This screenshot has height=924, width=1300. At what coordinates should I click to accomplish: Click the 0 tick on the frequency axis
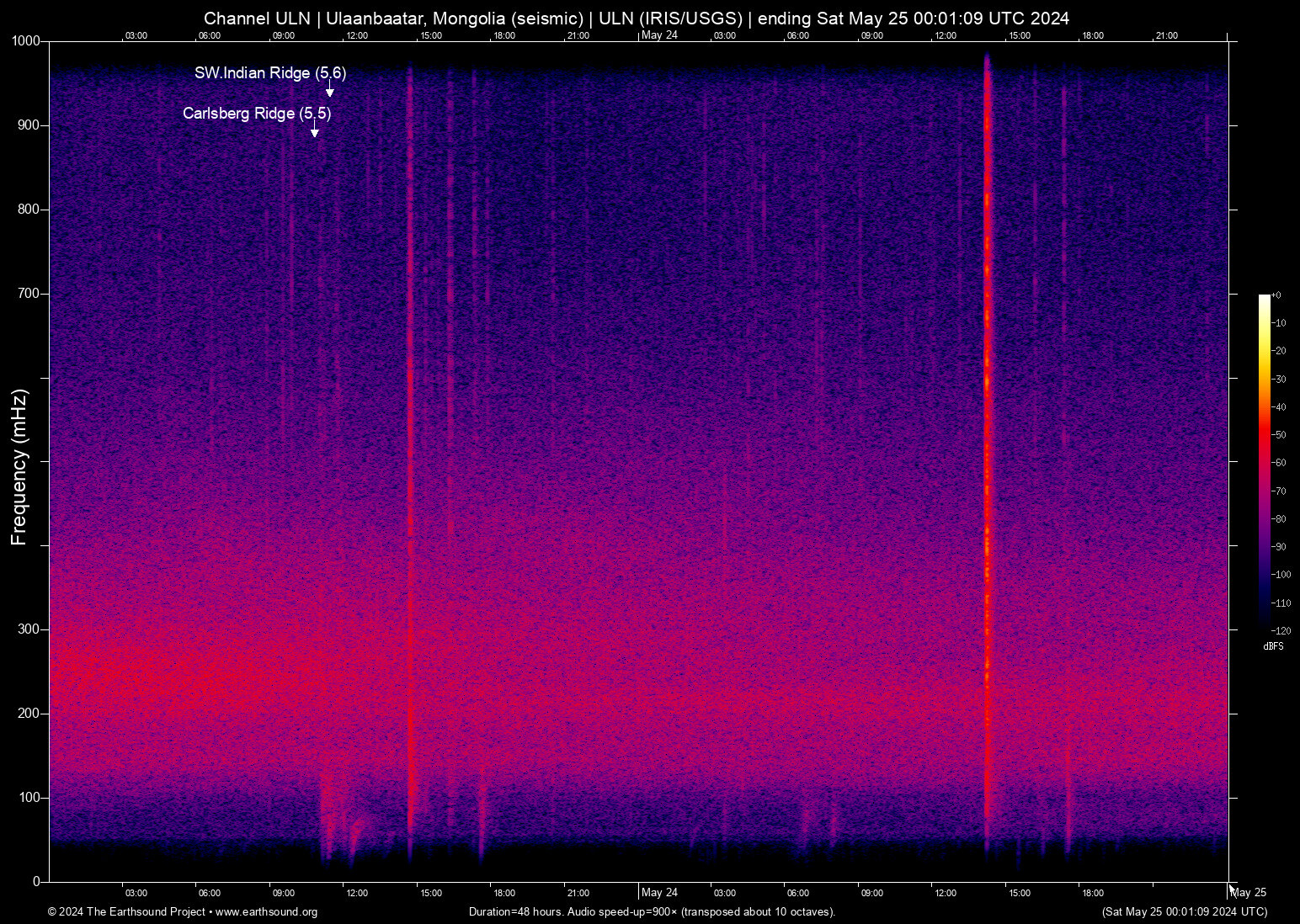coord(36,881)
